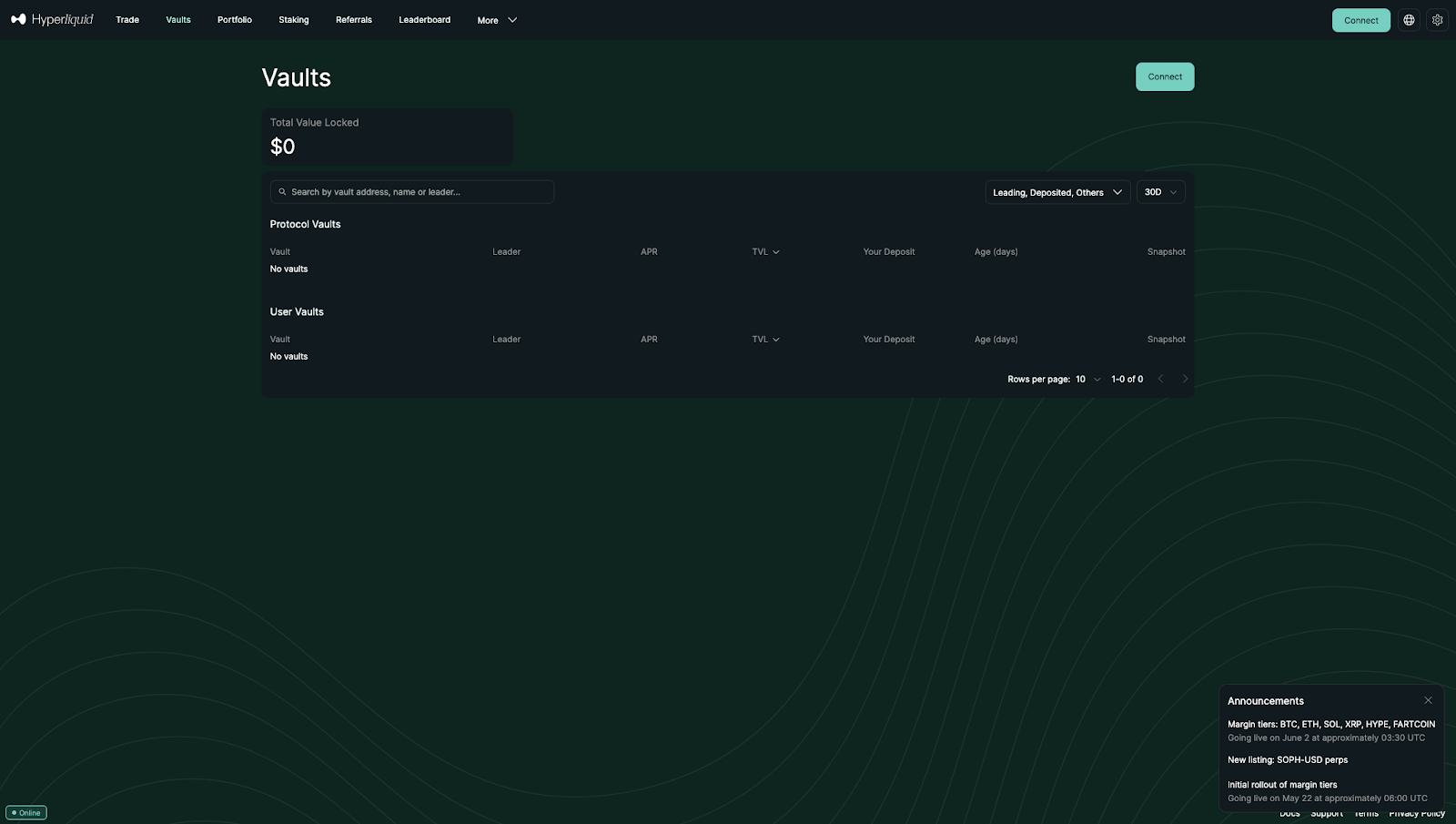Viewport: 1456px width, 824px height.
Task: Open the Leading, Deposited, Others filter
Action: pyautogui.click(x=1057, y=192)
